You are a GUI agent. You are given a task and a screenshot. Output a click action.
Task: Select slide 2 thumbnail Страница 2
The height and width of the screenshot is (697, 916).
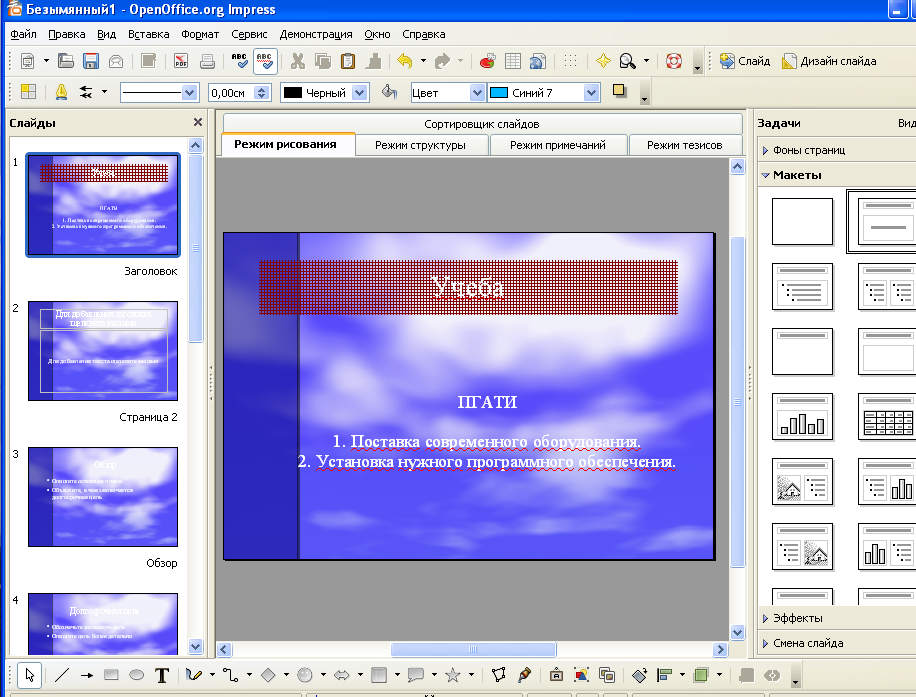(x=103, y=351)
